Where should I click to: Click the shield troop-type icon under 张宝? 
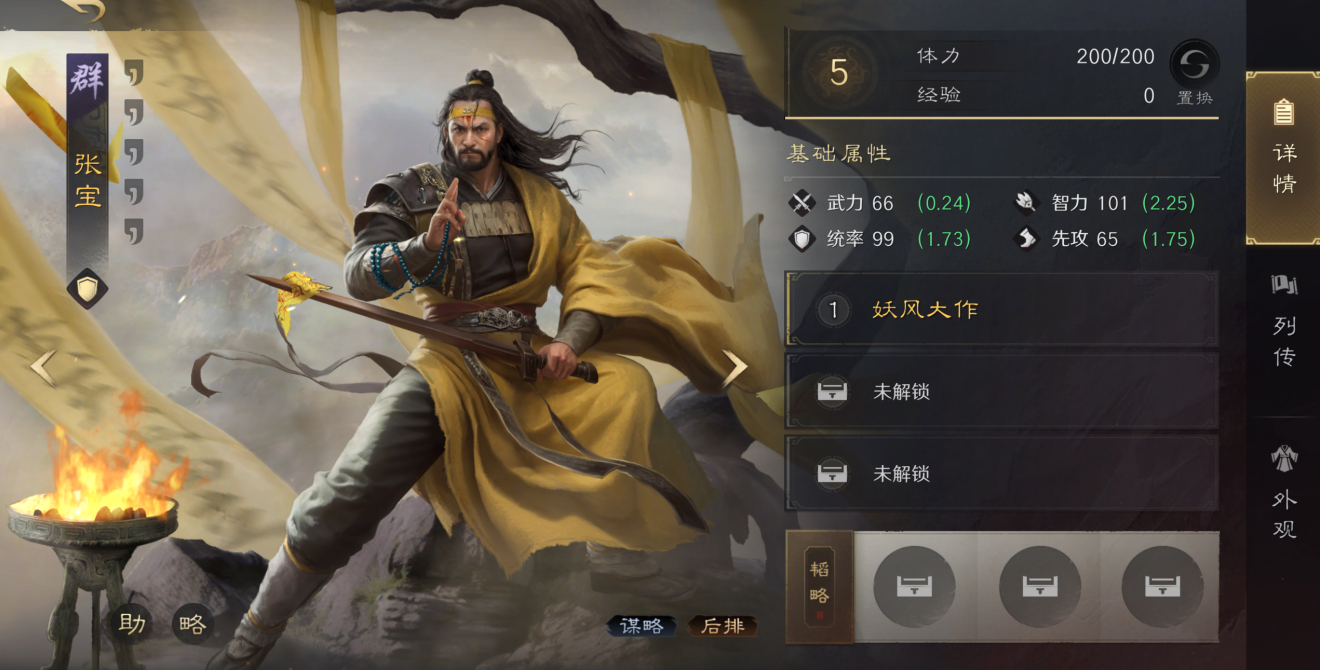[87, 289]
